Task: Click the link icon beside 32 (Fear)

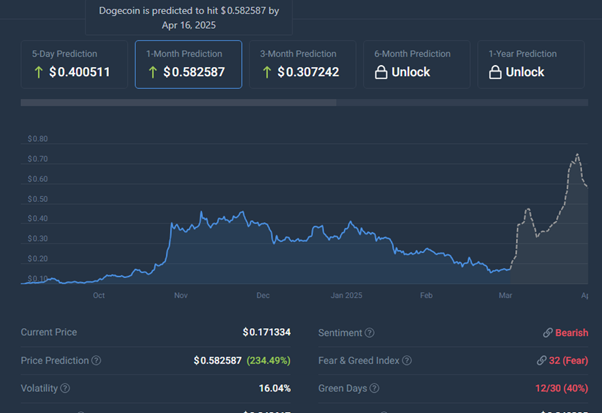Action: point(541,360)
